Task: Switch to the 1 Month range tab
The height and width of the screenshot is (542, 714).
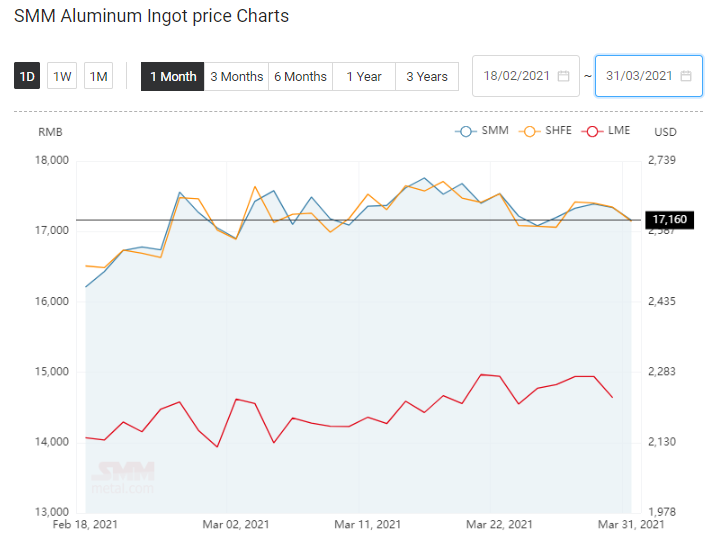Action: (173, 77)
